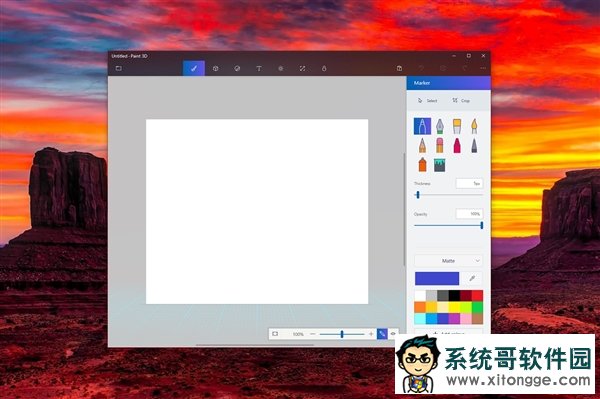
Task: Pick the dark red color swatch
Action: (466, 296)
